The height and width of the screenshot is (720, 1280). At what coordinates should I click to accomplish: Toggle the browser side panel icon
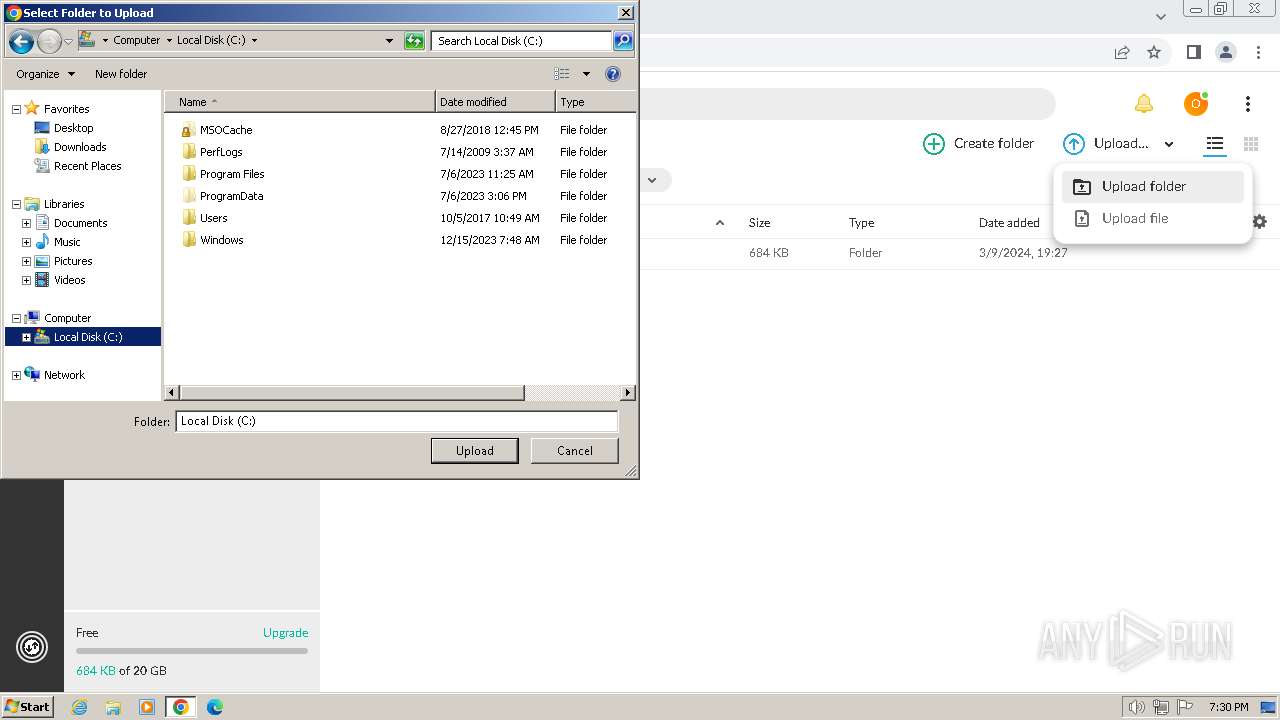[1193, 52]
